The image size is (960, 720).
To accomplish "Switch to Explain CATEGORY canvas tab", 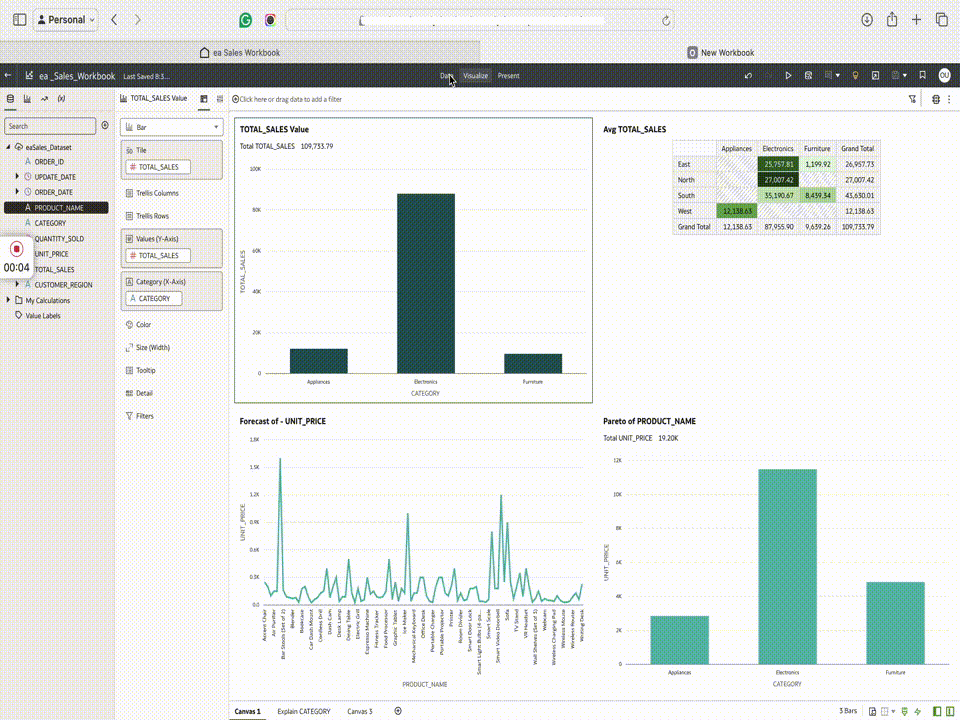I will coord(304,711).
